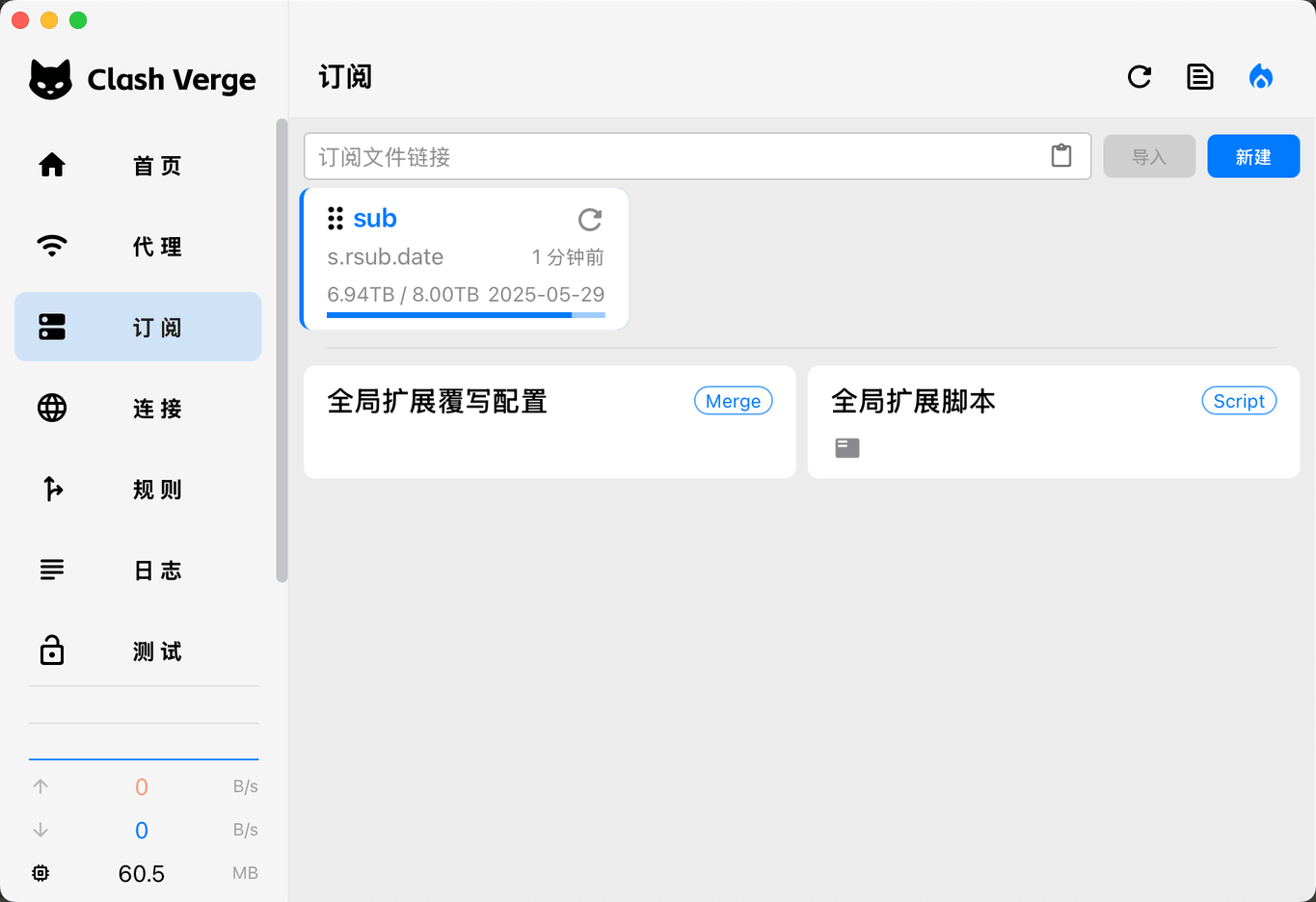
Task: Open the 日志 logs page
Action: pos(138,570)
